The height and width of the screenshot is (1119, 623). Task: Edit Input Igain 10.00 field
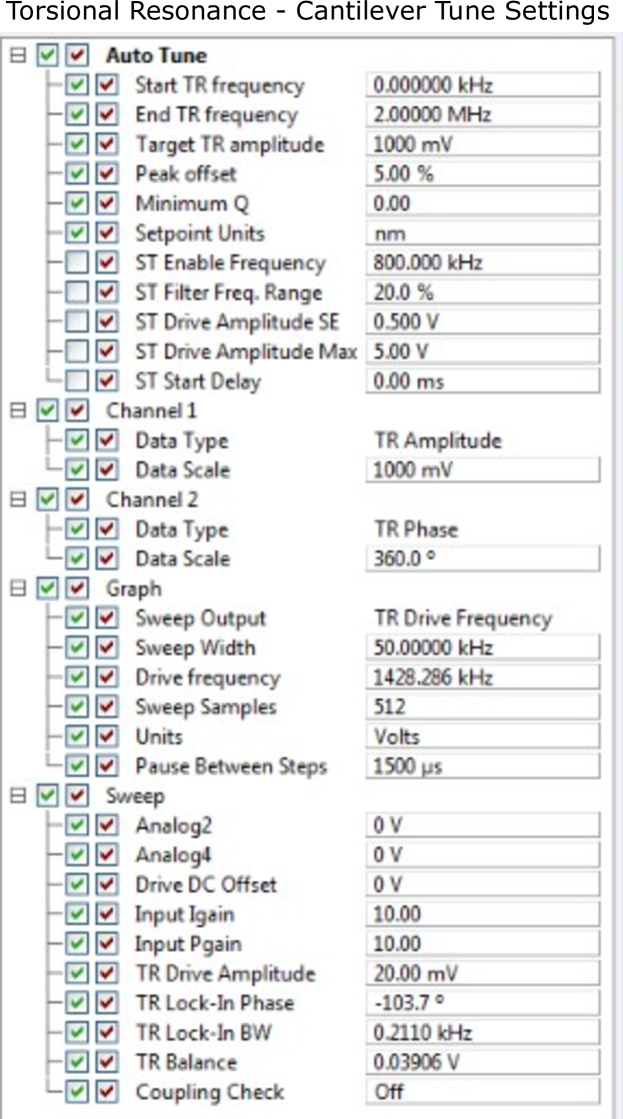pos(483,914)
